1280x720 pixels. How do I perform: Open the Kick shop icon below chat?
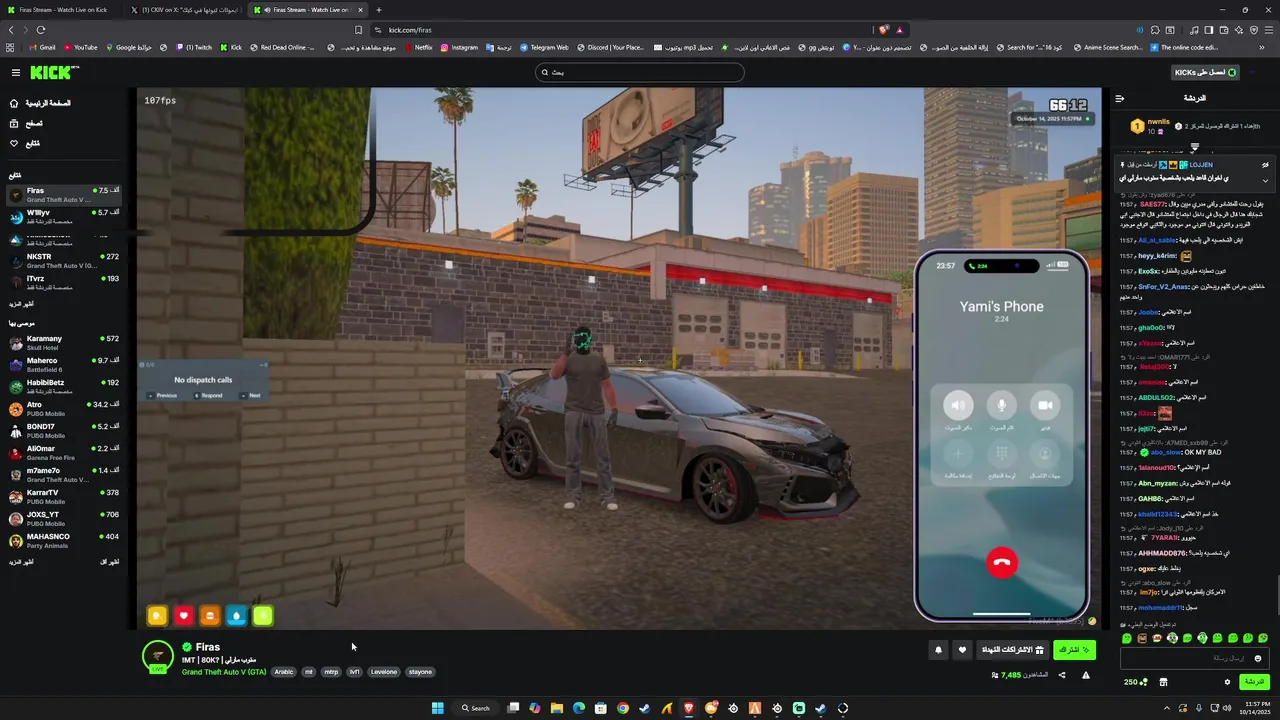[1163, 682]
